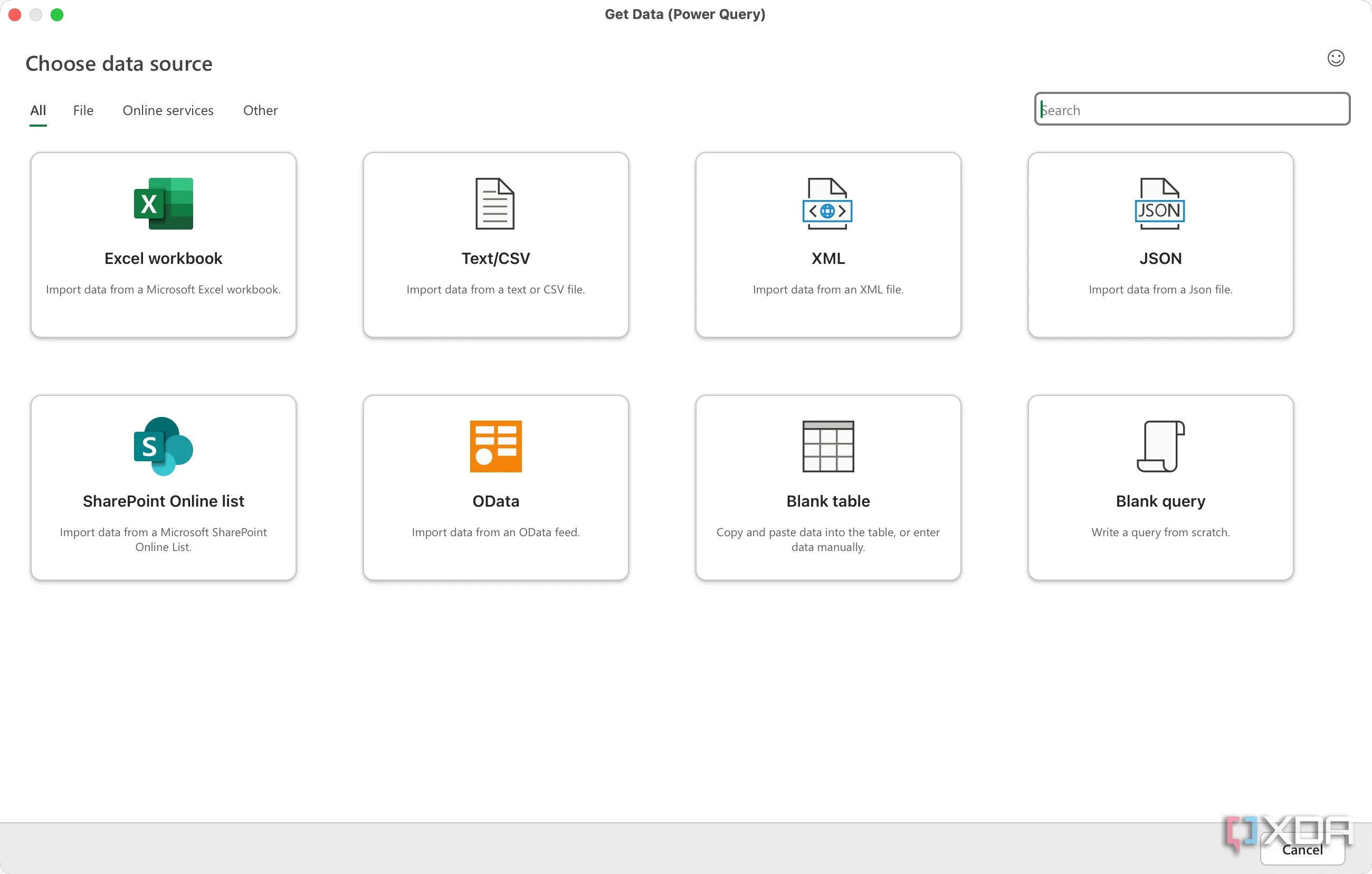Switch to the File tab
The width and height of the screenshot is (1372, 874).
click(83, 110)
